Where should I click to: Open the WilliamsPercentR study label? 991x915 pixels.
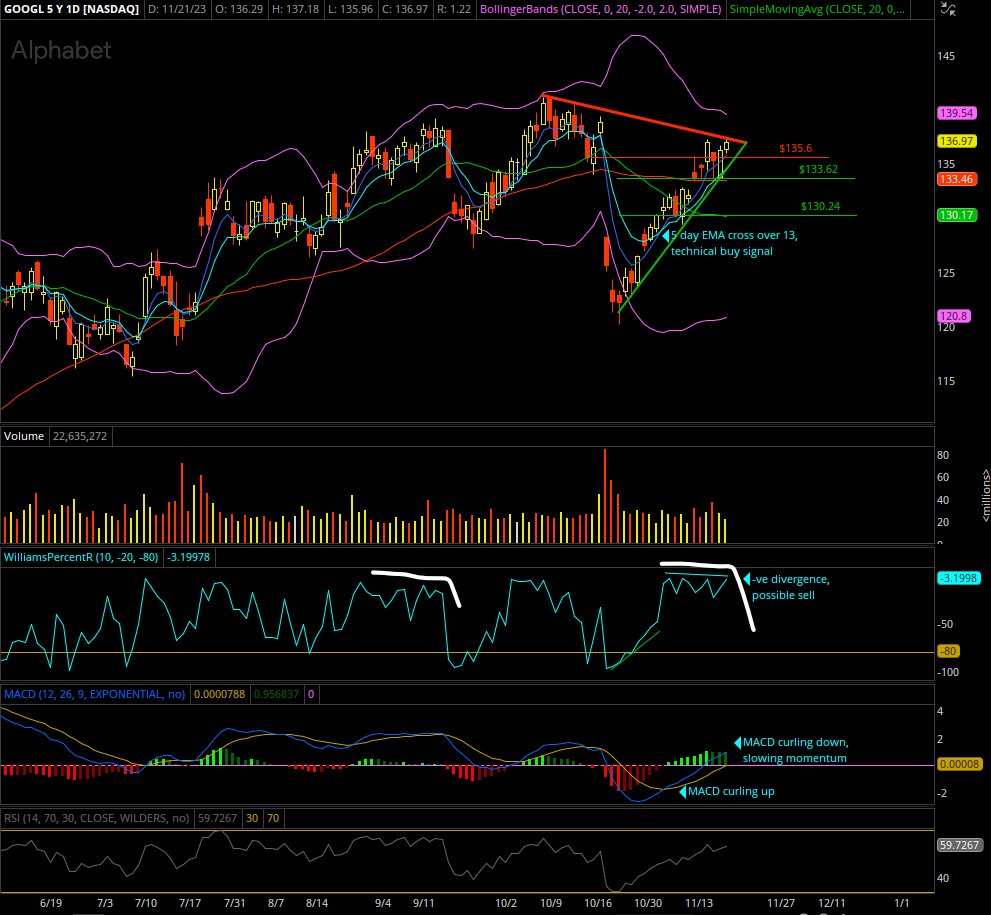click(81, 557)
